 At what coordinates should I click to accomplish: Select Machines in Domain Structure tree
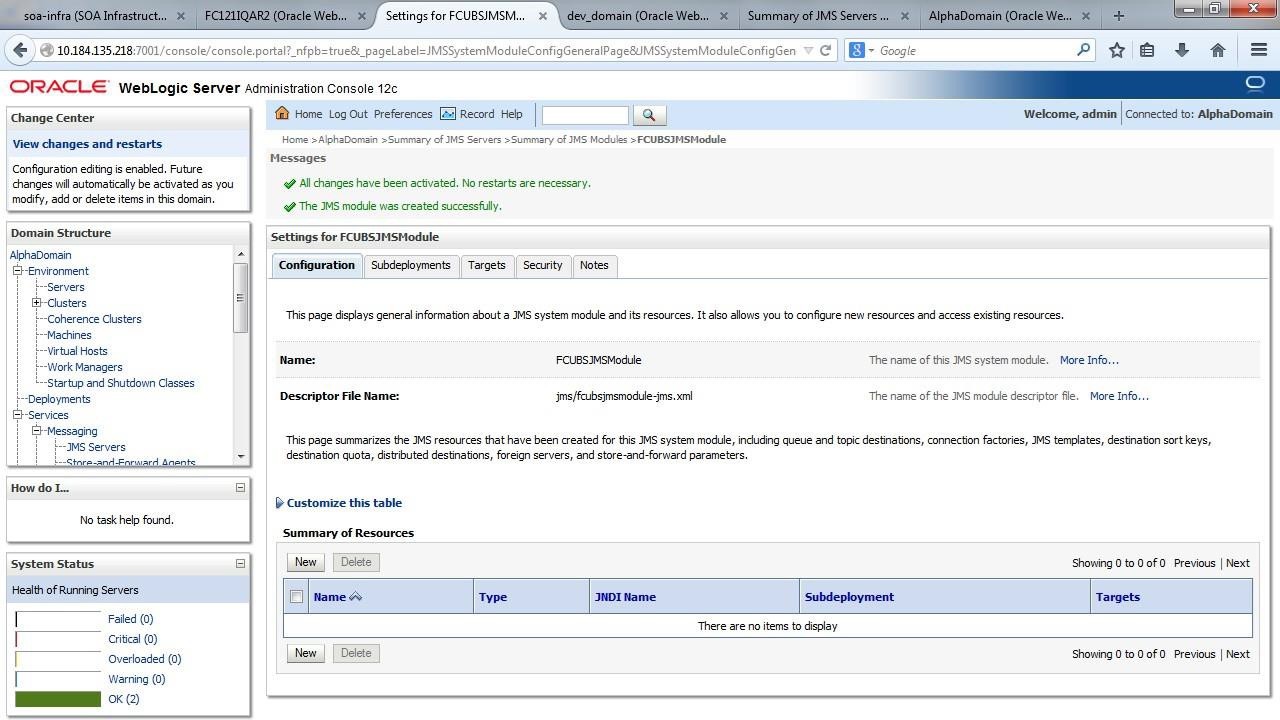click(69, 335)
